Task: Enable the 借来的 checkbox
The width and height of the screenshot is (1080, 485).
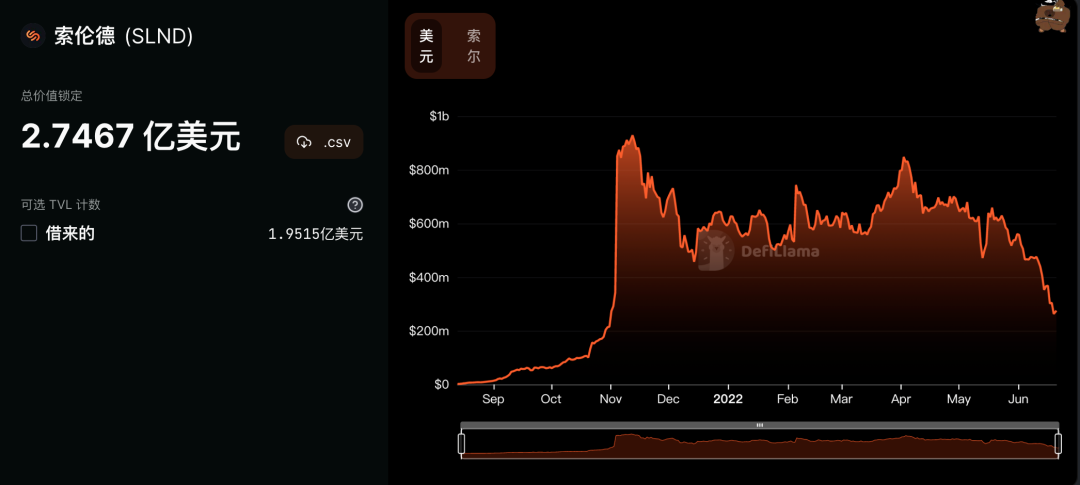Action: [29, 233]
